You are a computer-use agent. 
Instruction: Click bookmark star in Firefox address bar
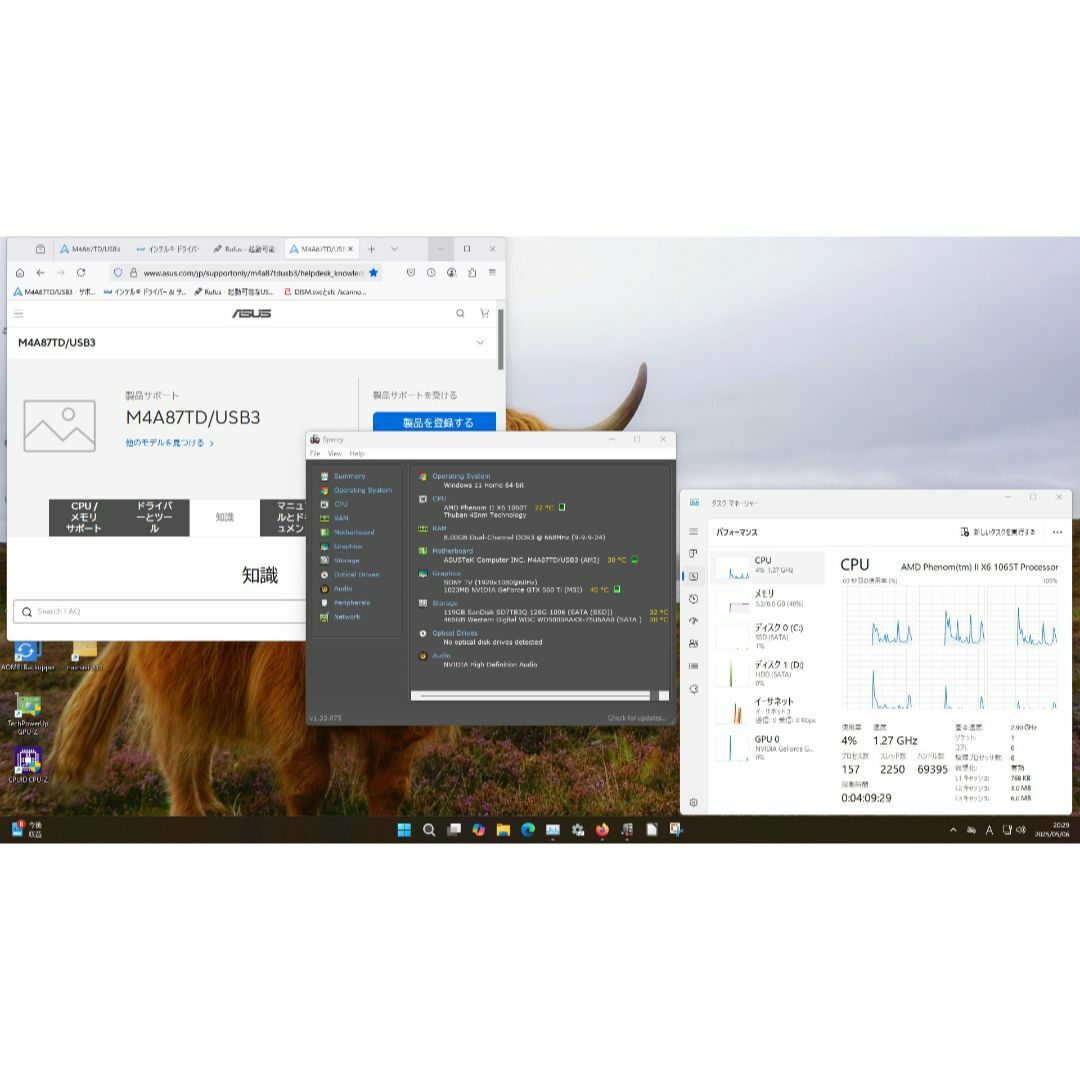click(373, 273)
